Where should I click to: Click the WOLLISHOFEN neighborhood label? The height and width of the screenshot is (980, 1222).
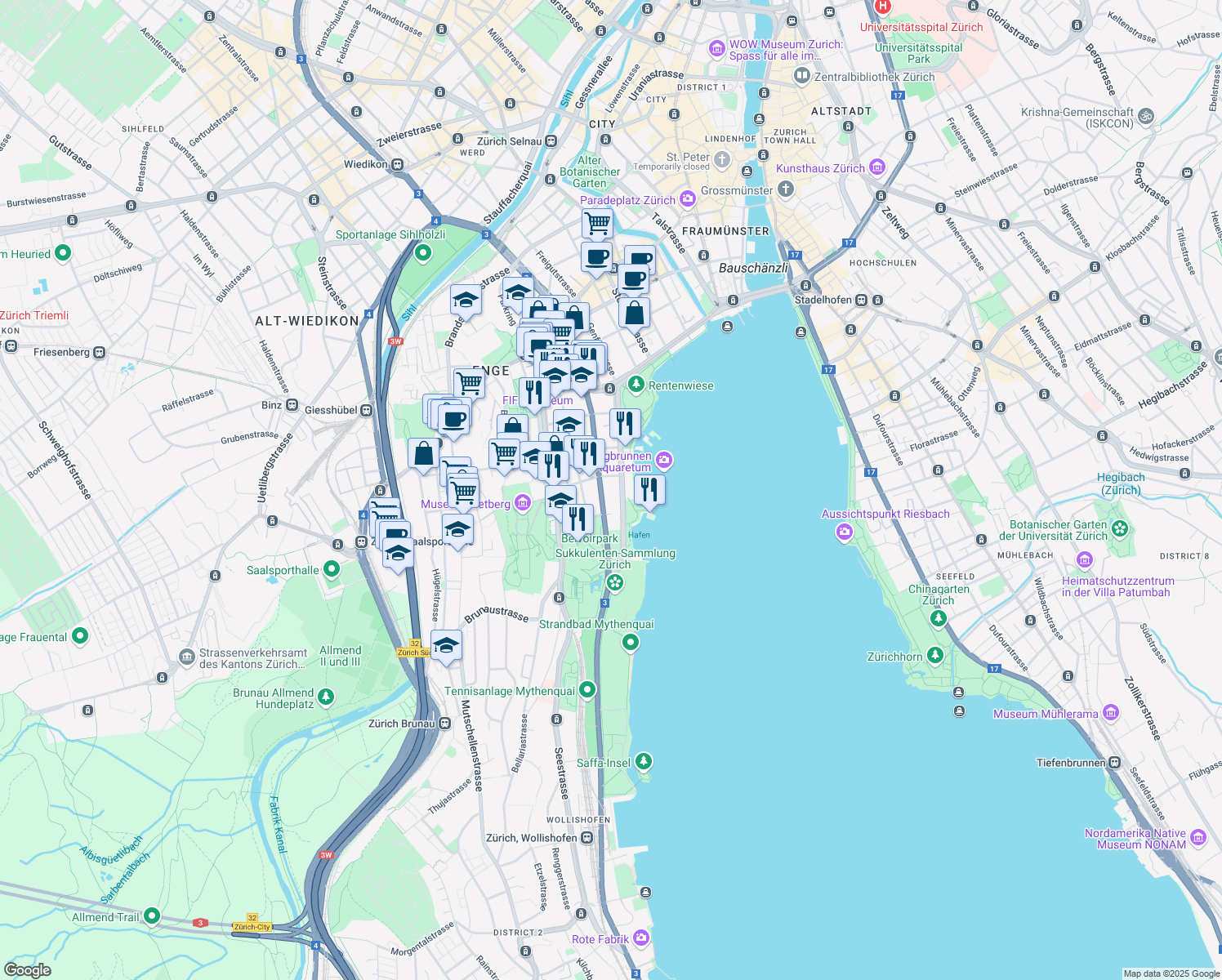(578, 819)
